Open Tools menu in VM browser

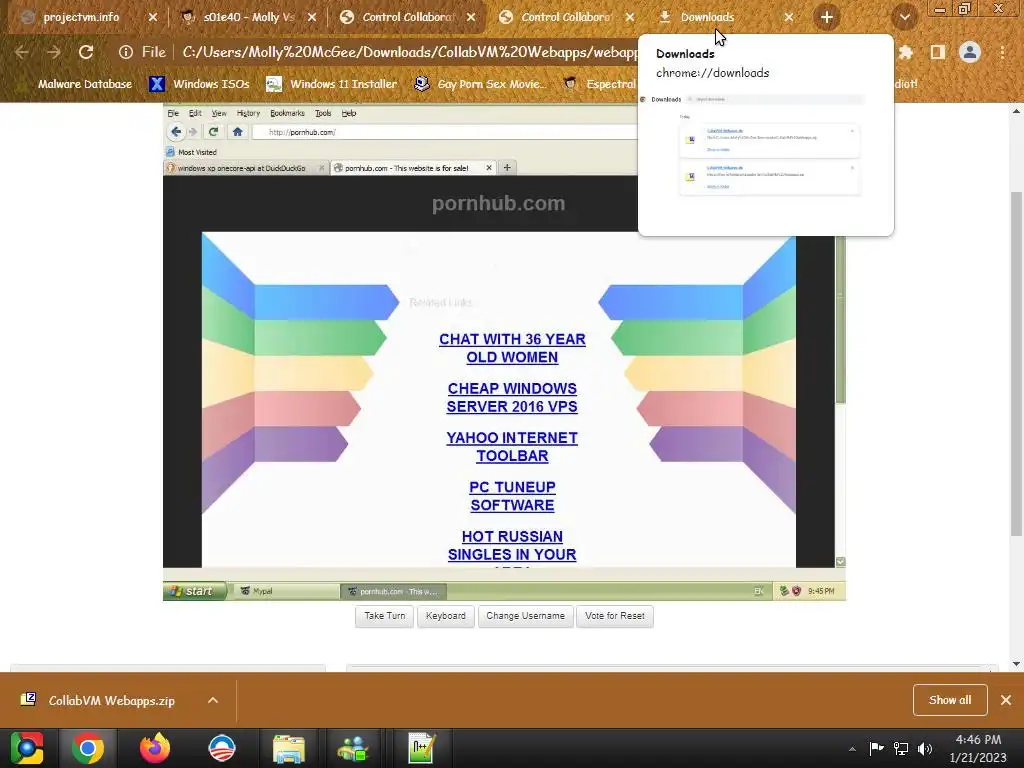click(x=323, y=113)
